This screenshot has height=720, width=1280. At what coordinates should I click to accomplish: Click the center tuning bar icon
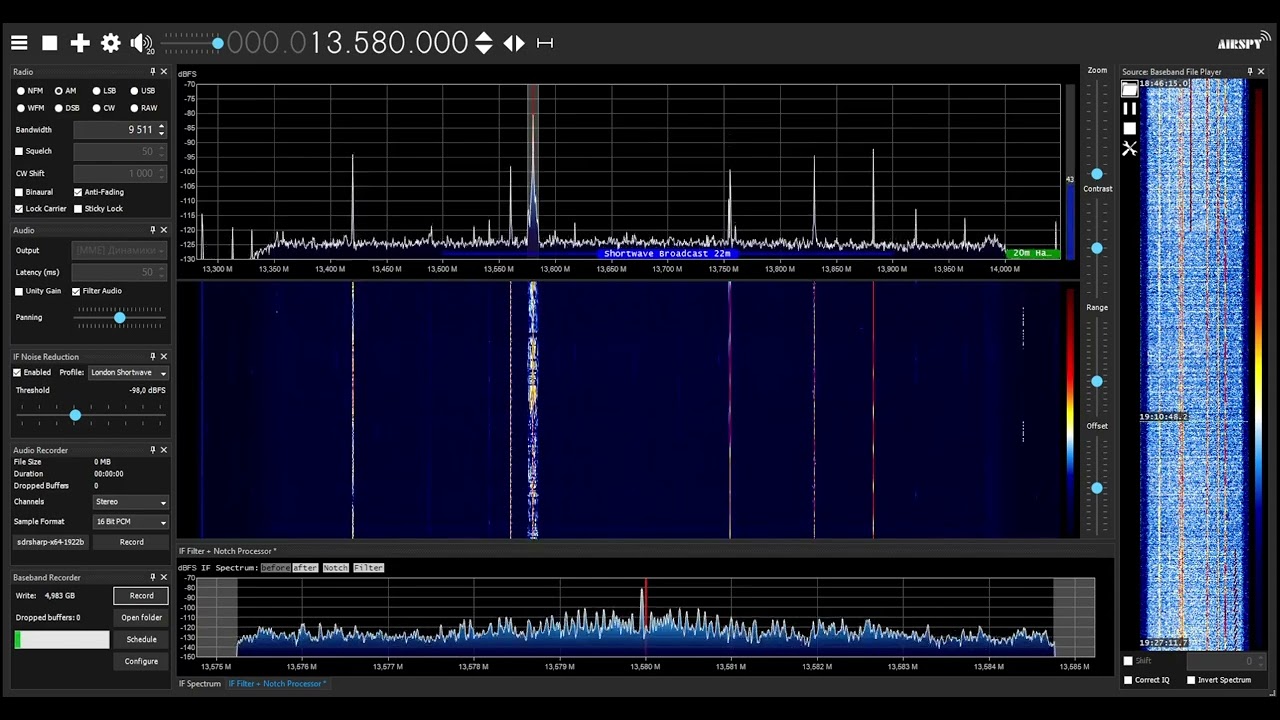545,43
